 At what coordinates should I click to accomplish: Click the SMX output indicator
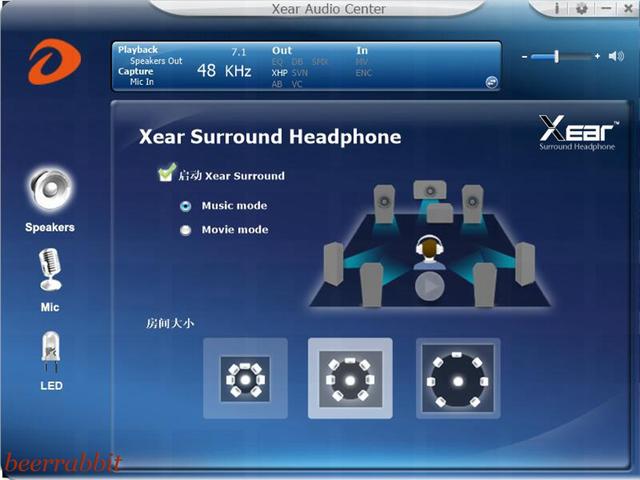pos(320,62)
